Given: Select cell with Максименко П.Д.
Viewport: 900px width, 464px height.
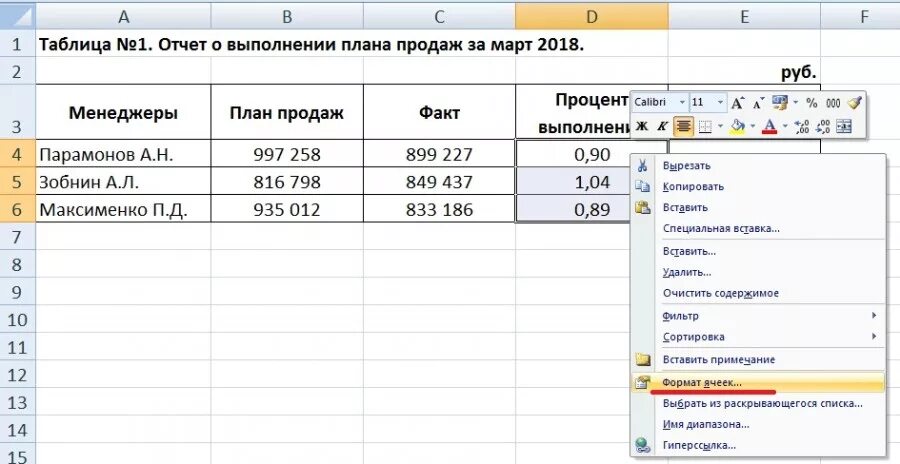Looking at the screenshot, I should coord(123,209).
